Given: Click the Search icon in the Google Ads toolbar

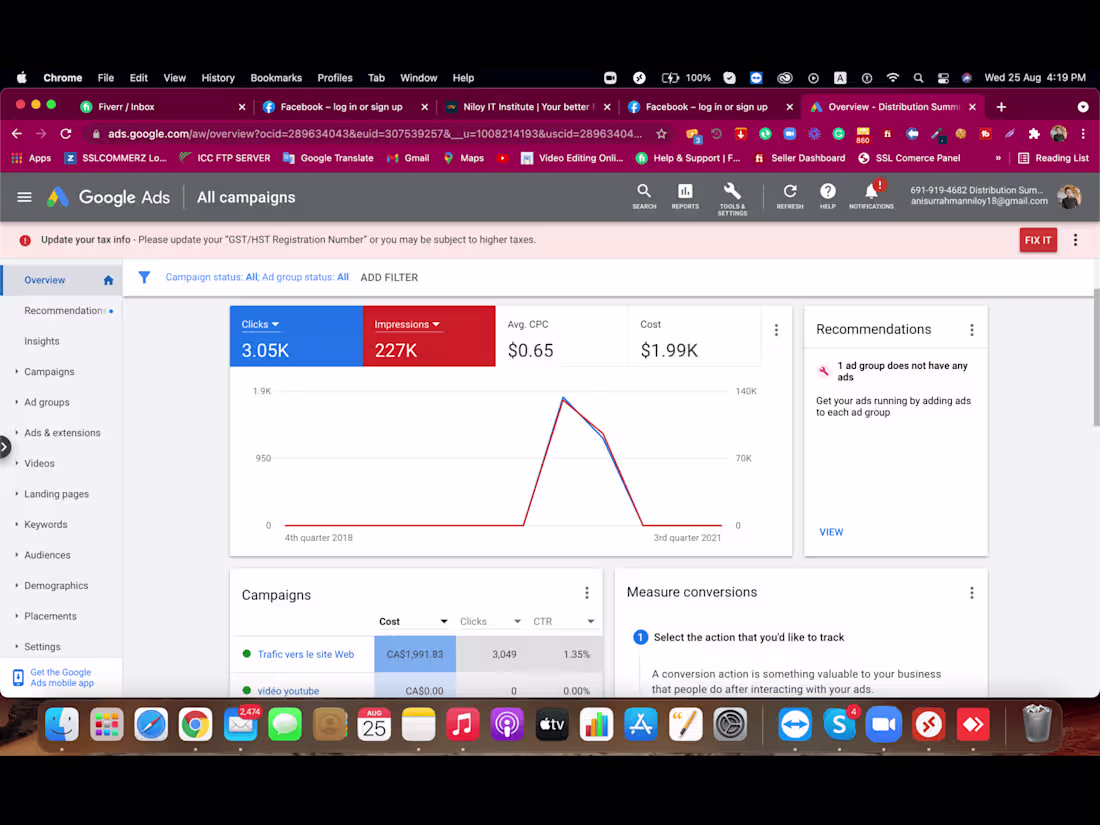Looking at the screenshot, I should pos(644,193).
